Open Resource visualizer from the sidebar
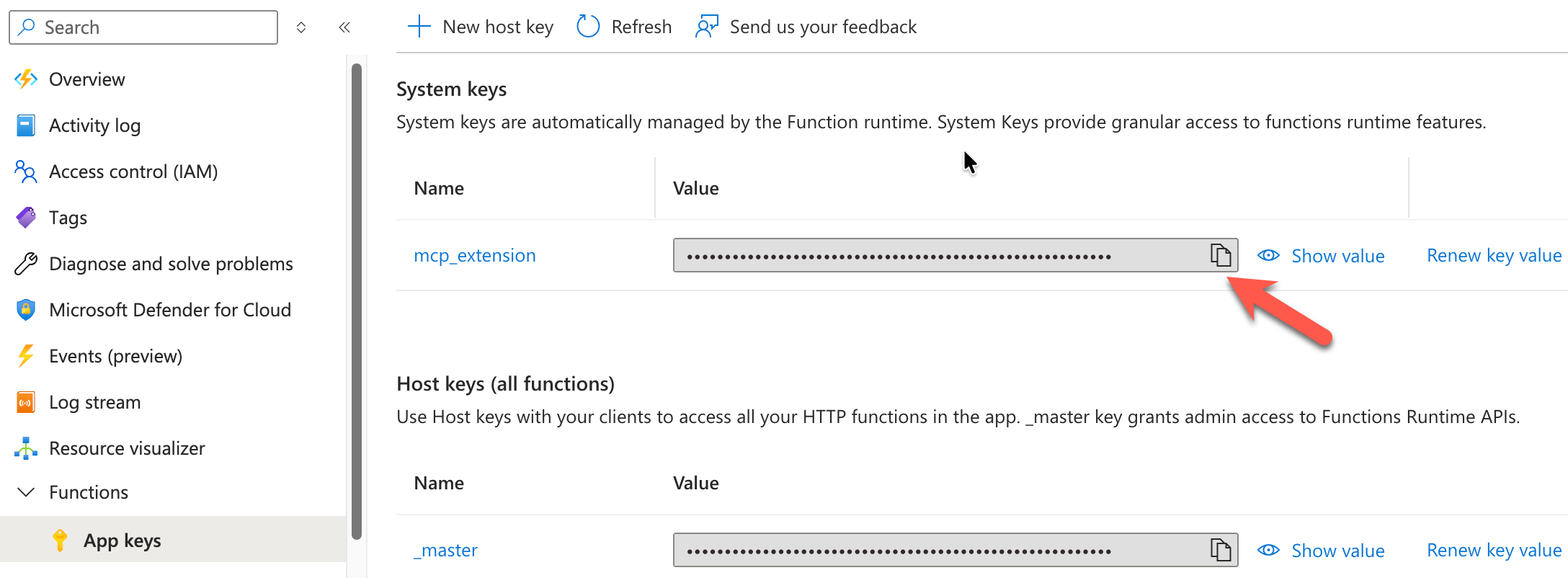1568x578 pixels. [127, 448]
